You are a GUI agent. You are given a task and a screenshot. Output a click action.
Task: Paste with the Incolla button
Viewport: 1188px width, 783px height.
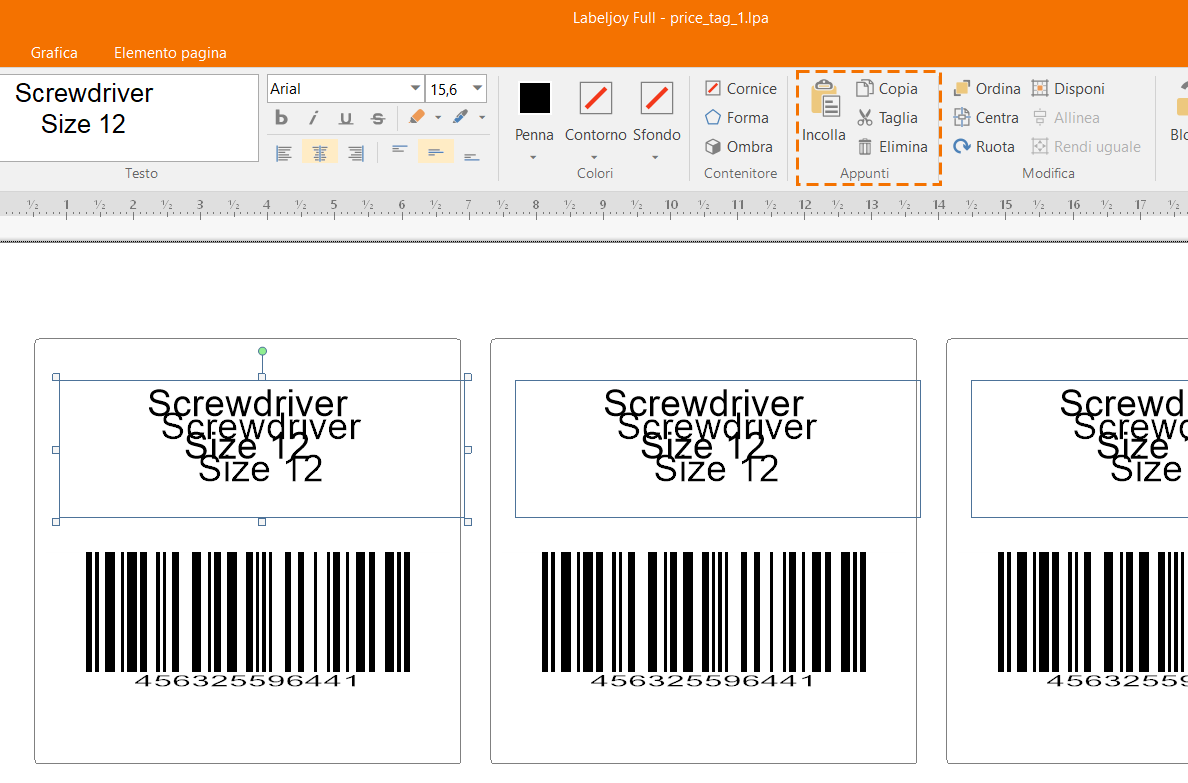click(824, 111)
